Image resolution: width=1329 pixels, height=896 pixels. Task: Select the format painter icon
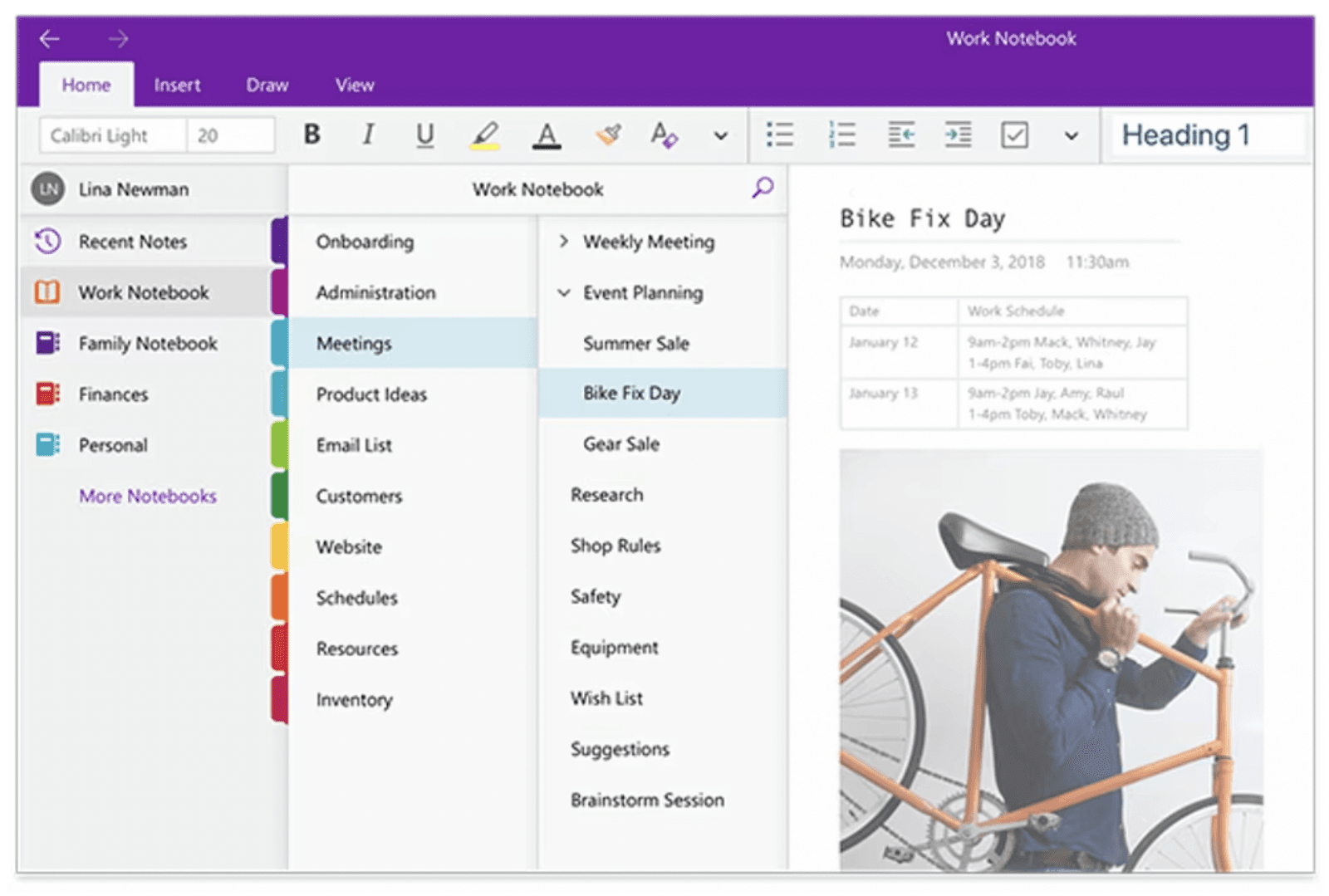click(x=608, y=134)
